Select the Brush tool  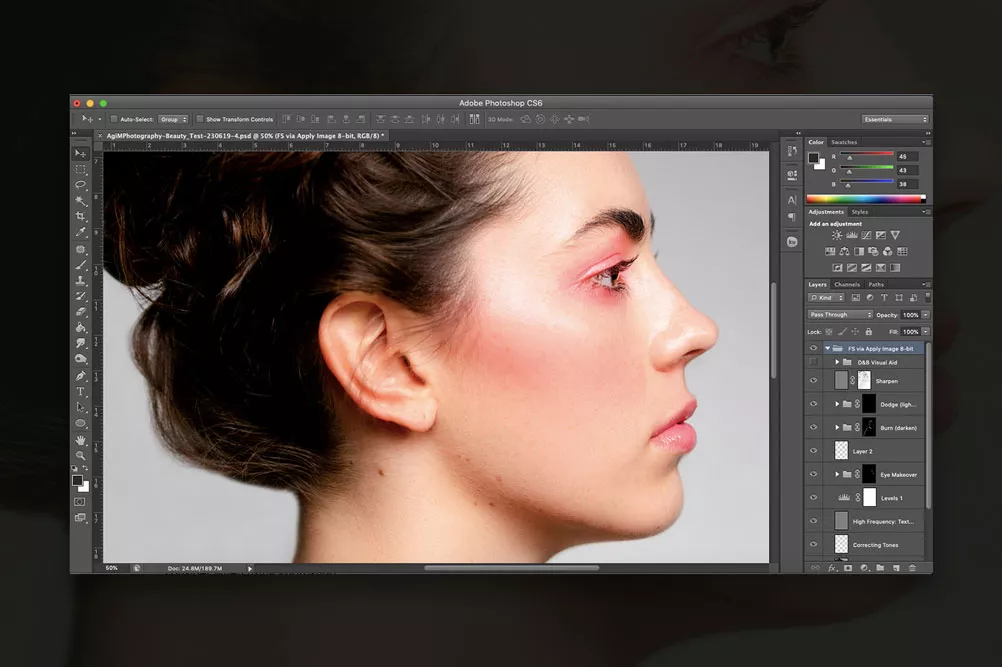click(x=81, y=264)
